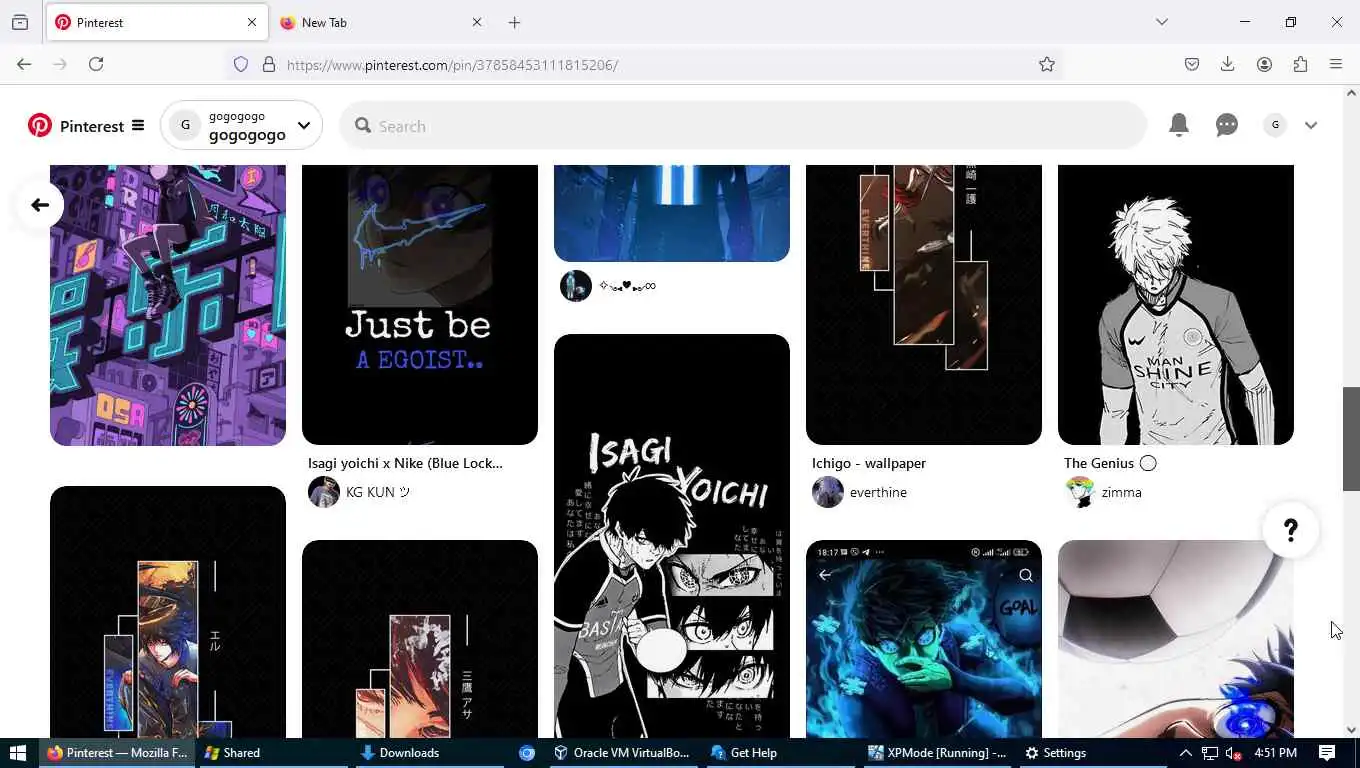The height and width of the screenshot is (768, 1360).
Task: Open the Just be A EGOIST pin
Action: (420, 304)
